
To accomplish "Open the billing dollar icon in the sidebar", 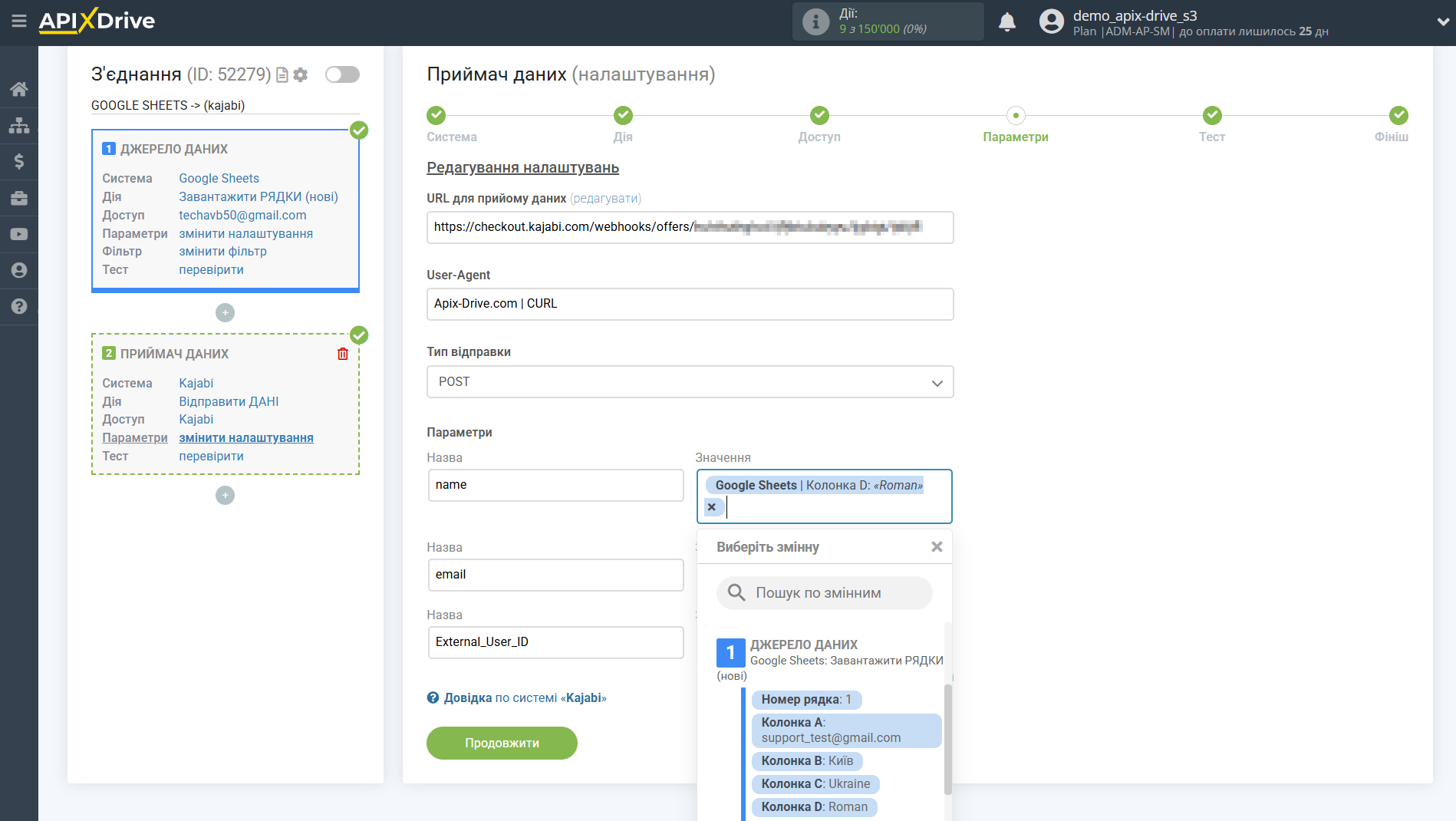I will 18,161.
